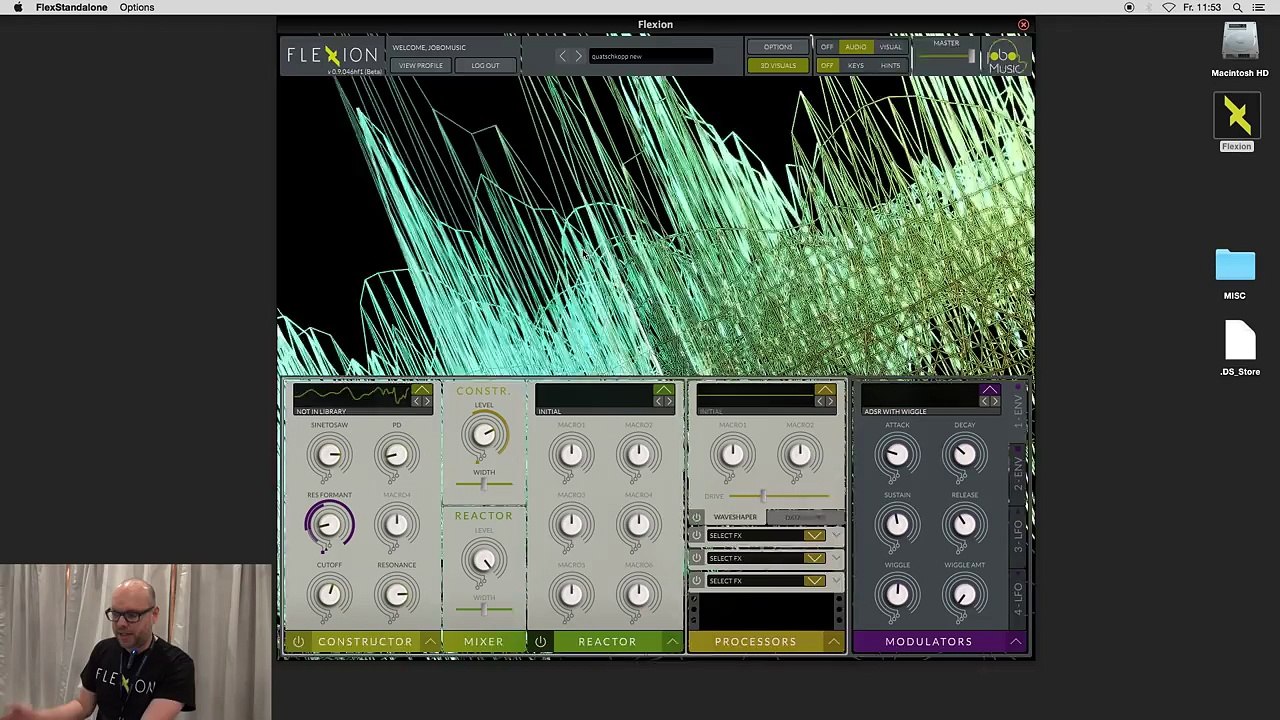Adjust the CONSTR. WIDTH slider
The width and height of the screenshot is (1280, 720).
point(484,484)
